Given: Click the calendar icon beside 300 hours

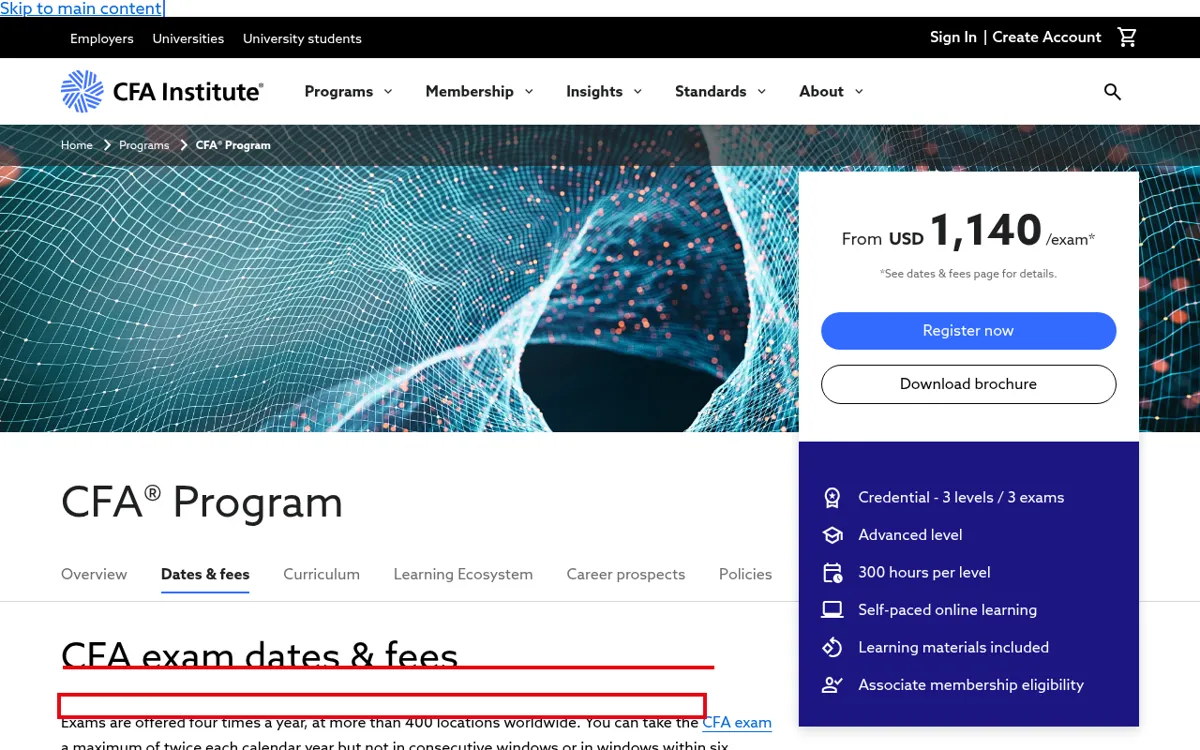Looking at the screenshot, I should (x=832, y=573).
